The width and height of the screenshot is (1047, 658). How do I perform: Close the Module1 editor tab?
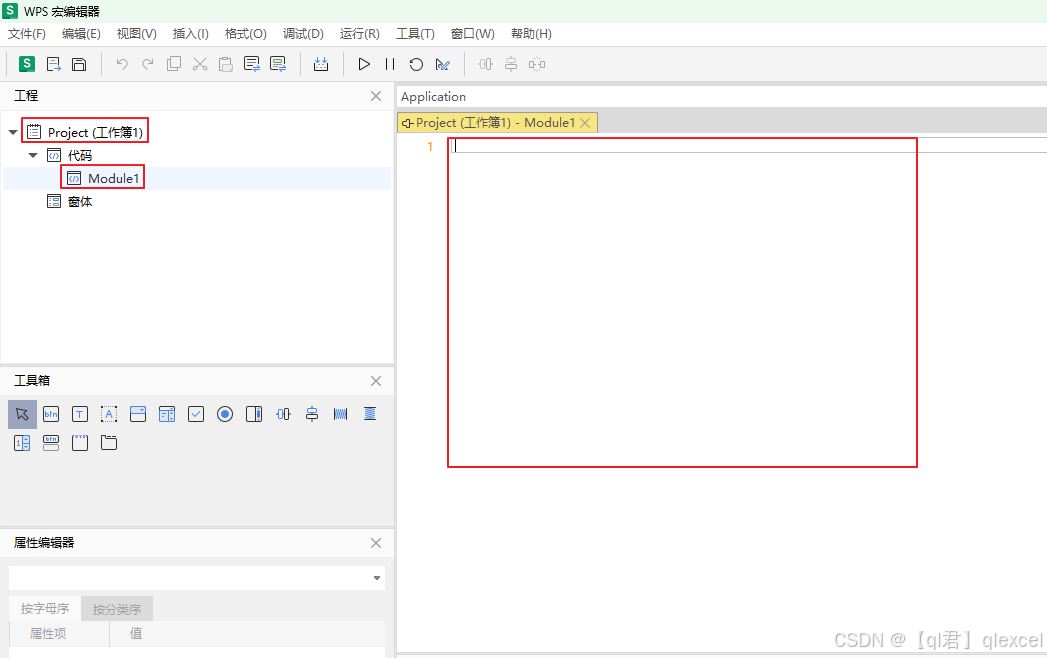[x=585, y=122]
